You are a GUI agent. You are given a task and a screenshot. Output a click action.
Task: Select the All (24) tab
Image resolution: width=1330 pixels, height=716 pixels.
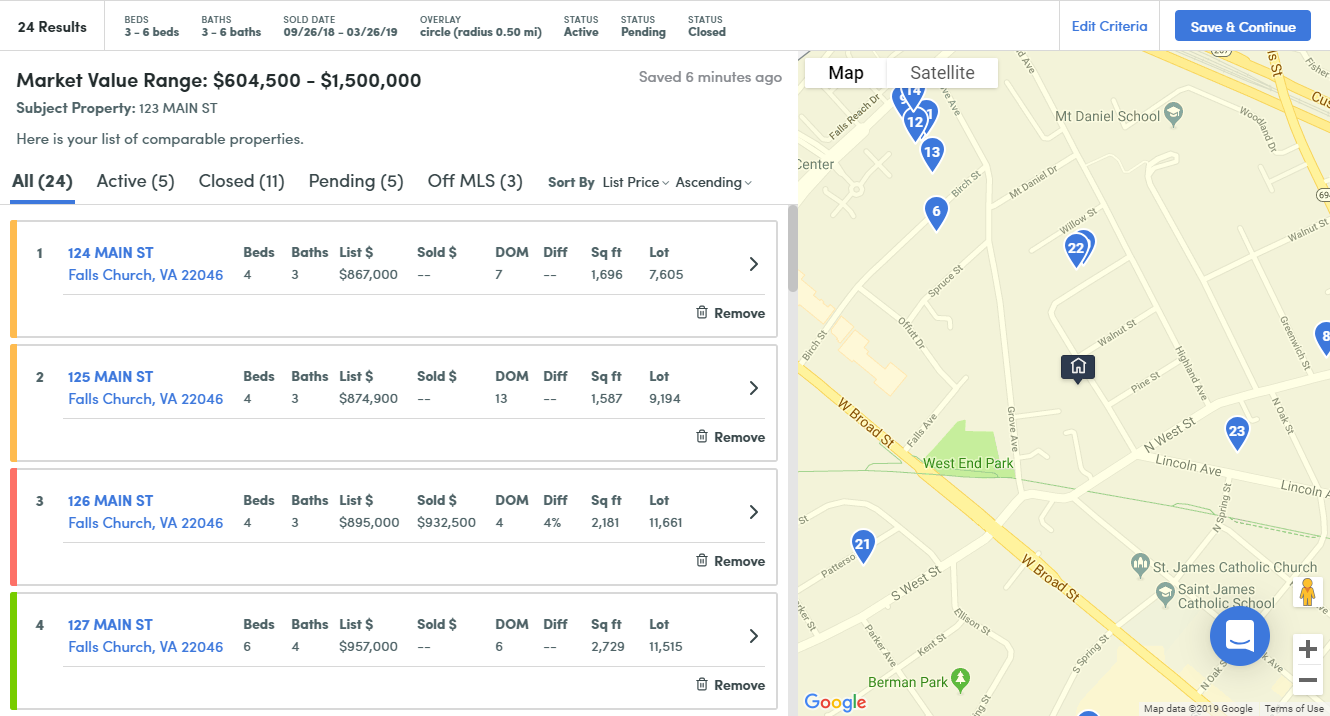click(43, 181)
